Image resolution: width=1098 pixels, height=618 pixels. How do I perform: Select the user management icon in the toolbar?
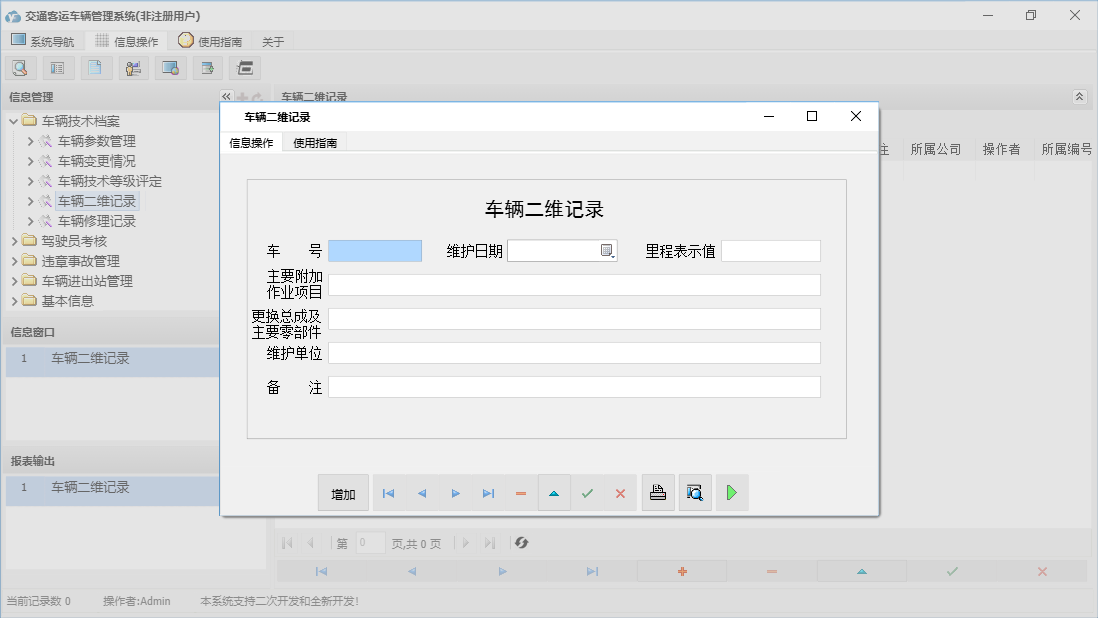pyautogui.click(x=133, y=67)
